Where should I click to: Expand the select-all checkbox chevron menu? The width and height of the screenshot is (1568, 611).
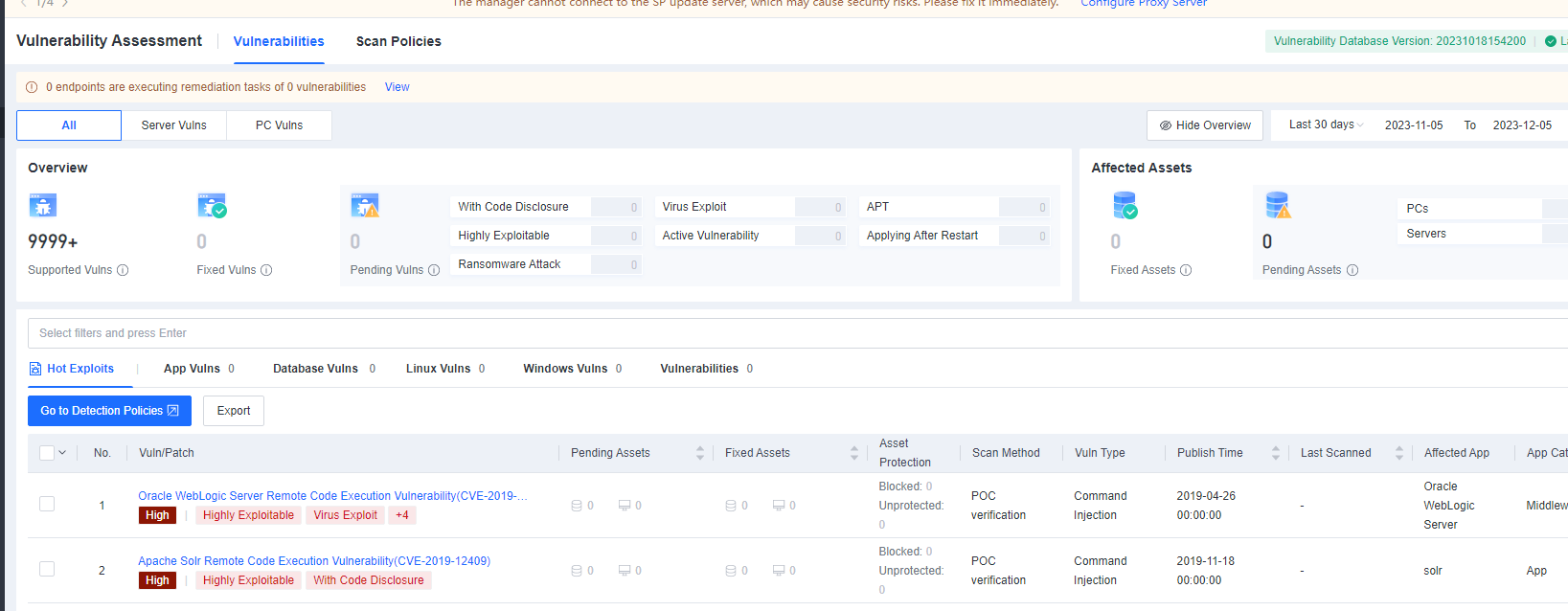click(x=63, y=453)
